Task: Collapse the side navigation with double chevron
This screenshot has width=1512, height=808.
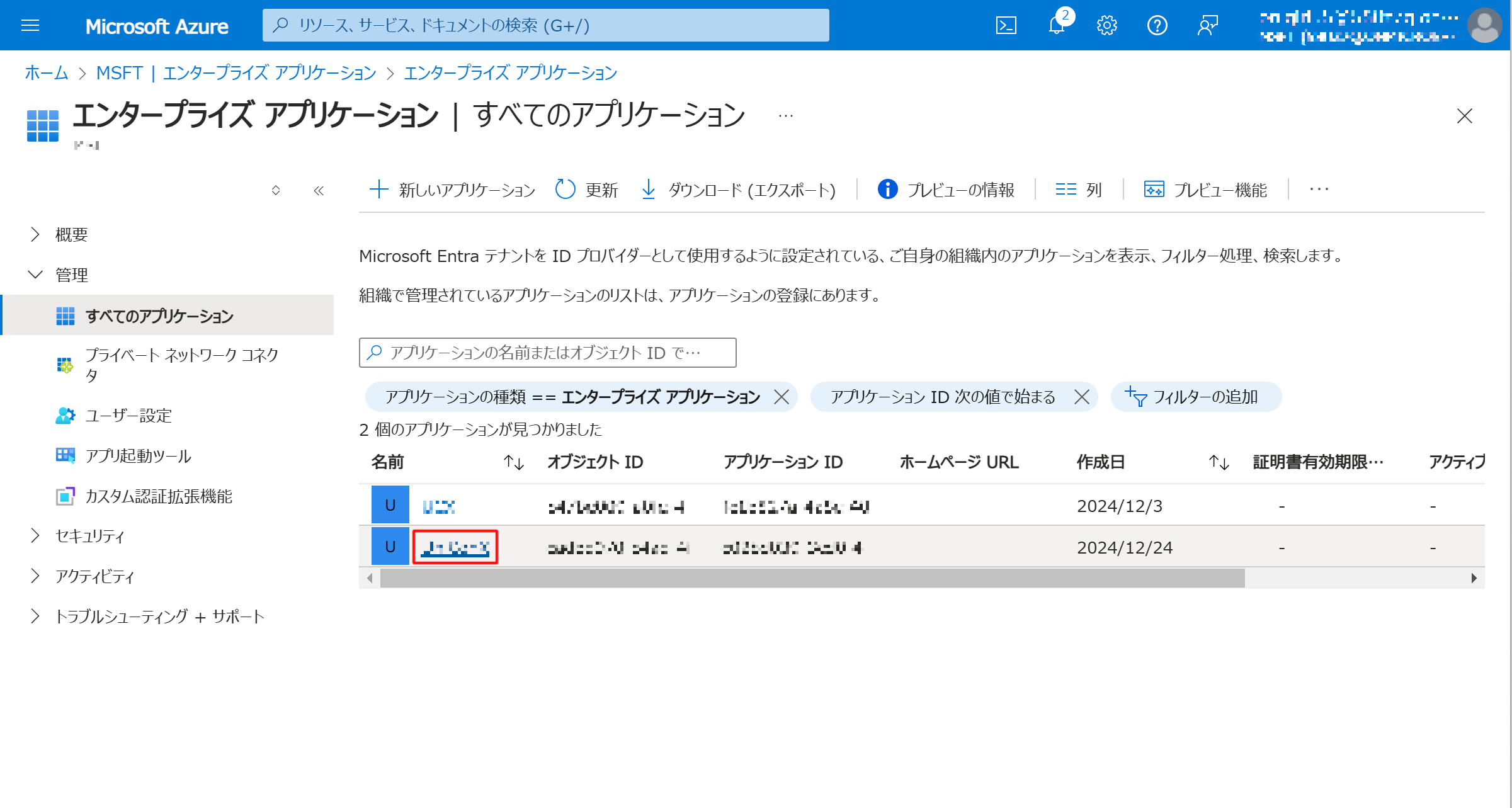Action: coord(319,190)
